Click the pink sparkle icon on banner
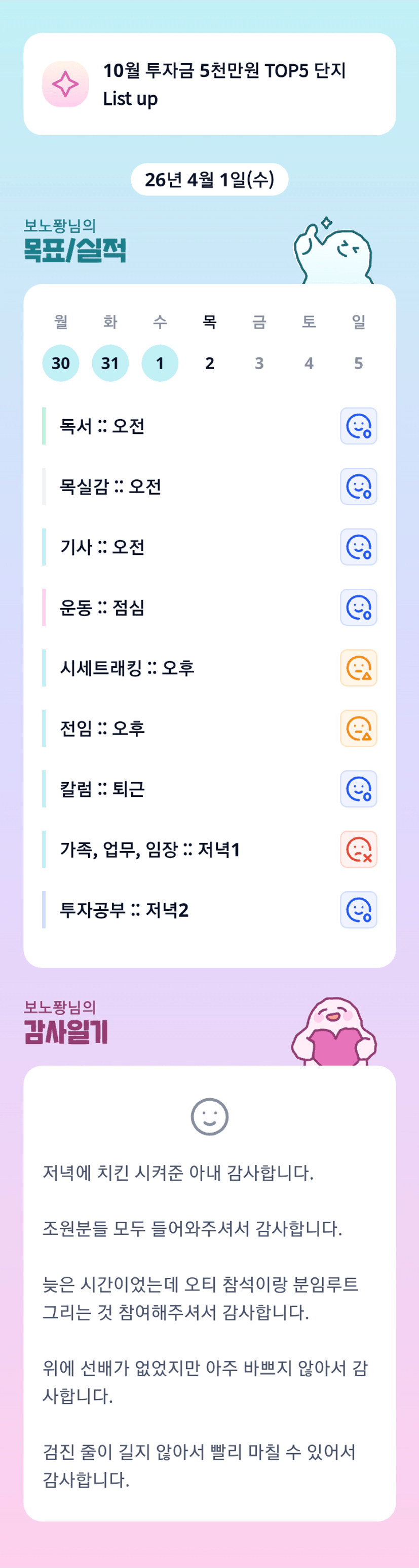Screen dimensions: 419x1568 point(65,84)
